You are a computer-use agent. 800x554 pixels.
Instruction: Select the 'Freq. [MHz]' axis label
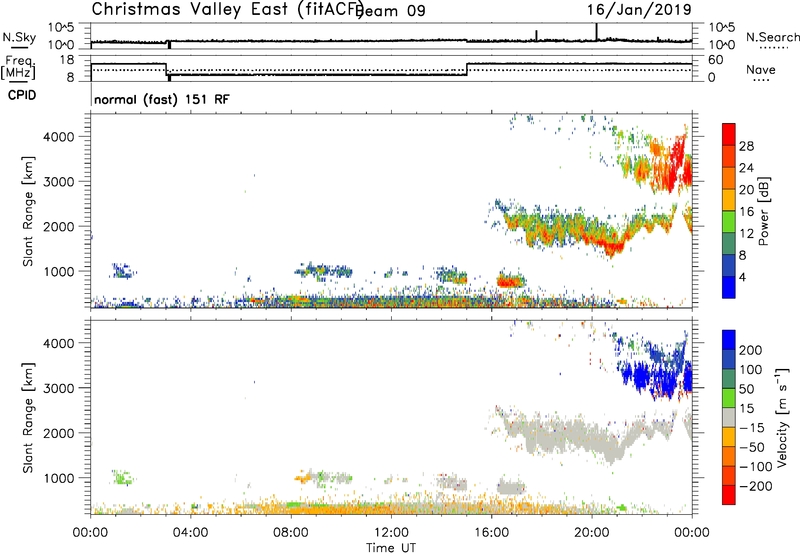tap(18, 68)
